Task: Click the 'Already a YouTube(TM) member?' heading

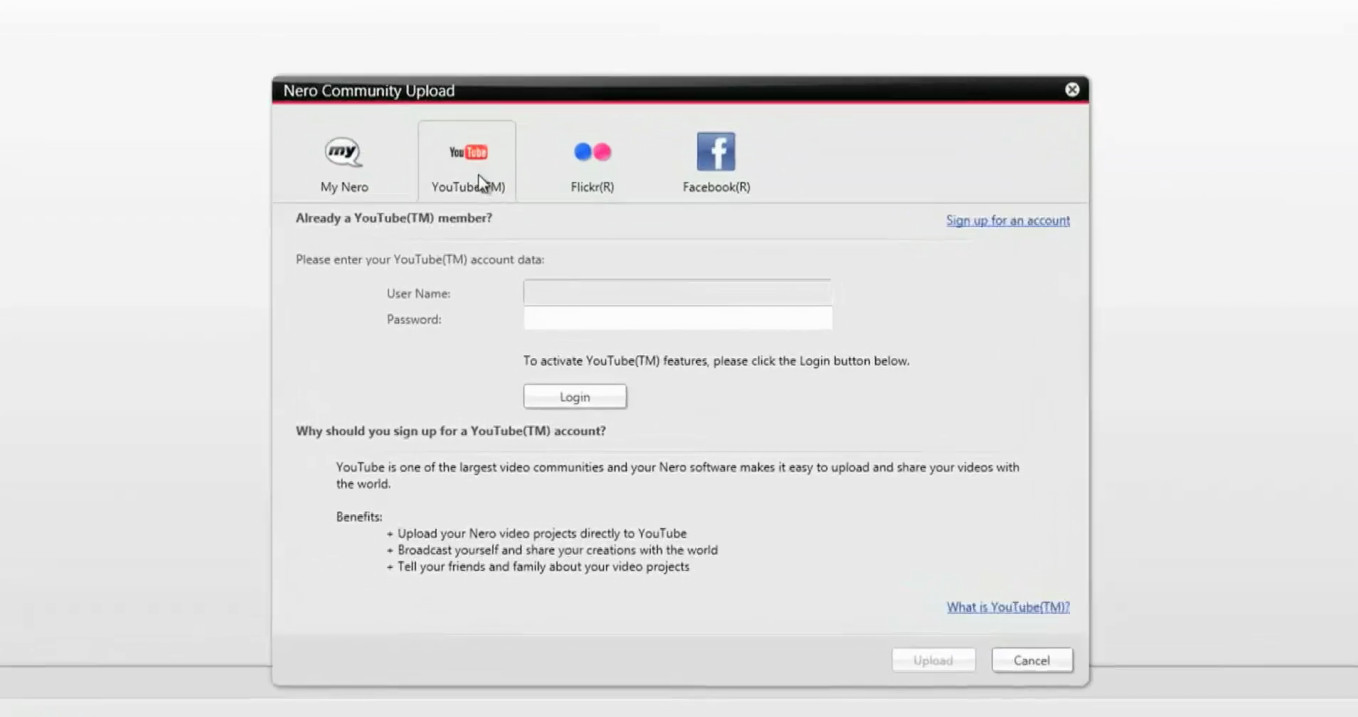Action: pyautogui.click(x=394, y=217)
